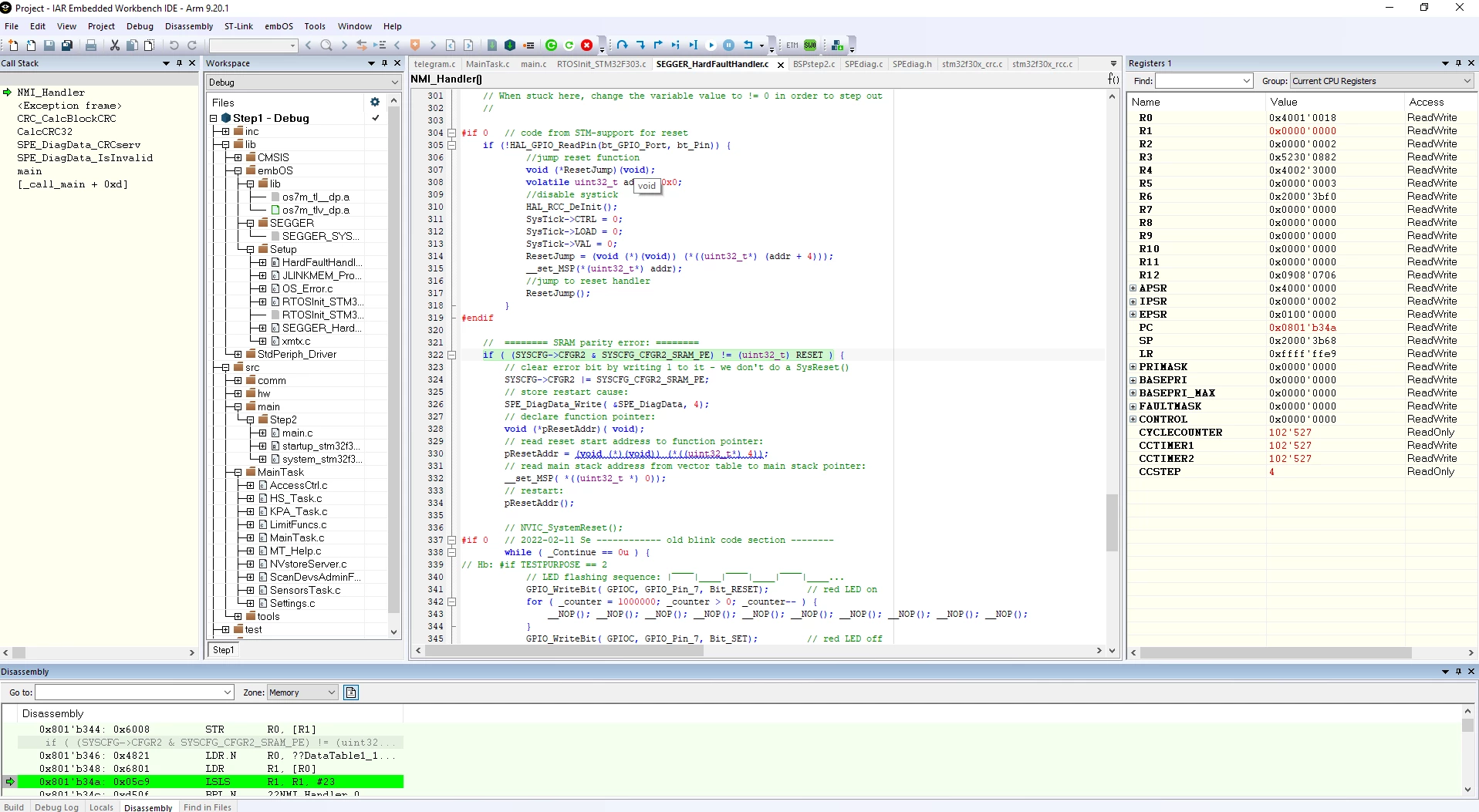Click the Step Into debug icon
Image resolution: width=1479 pixels, height=812 pixels.
tap(640, 45)
